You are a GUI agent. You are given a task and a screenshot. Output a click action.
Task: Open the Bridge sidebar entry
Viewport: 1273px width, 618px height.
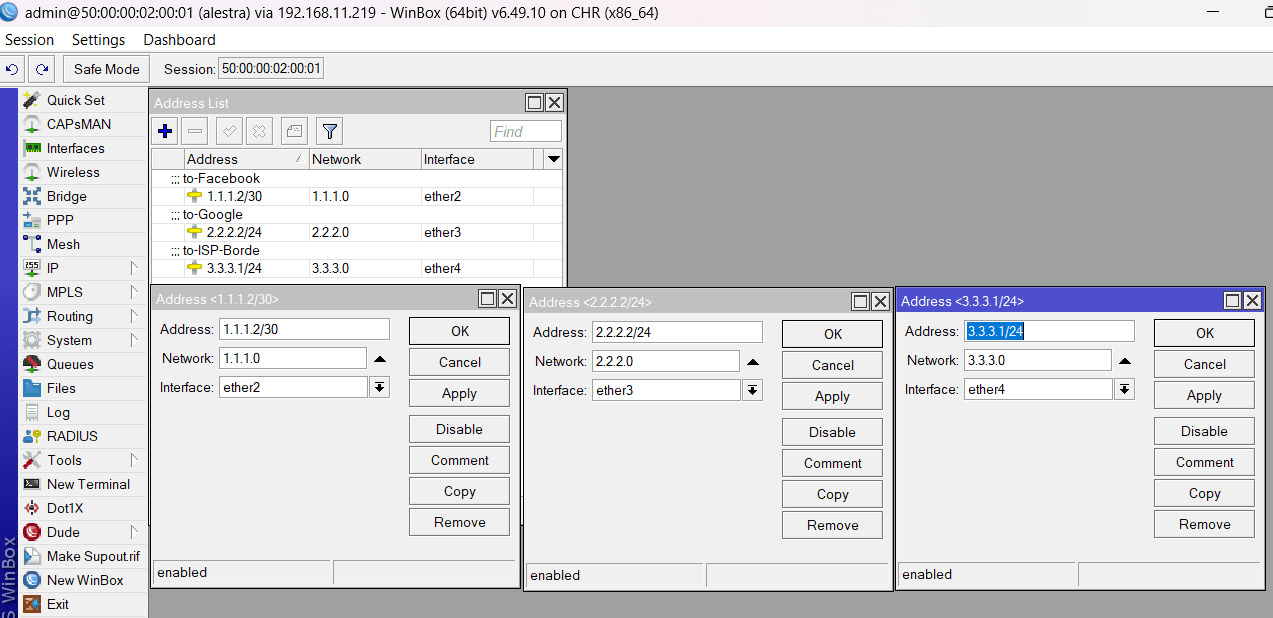click(x=66, y=196)
